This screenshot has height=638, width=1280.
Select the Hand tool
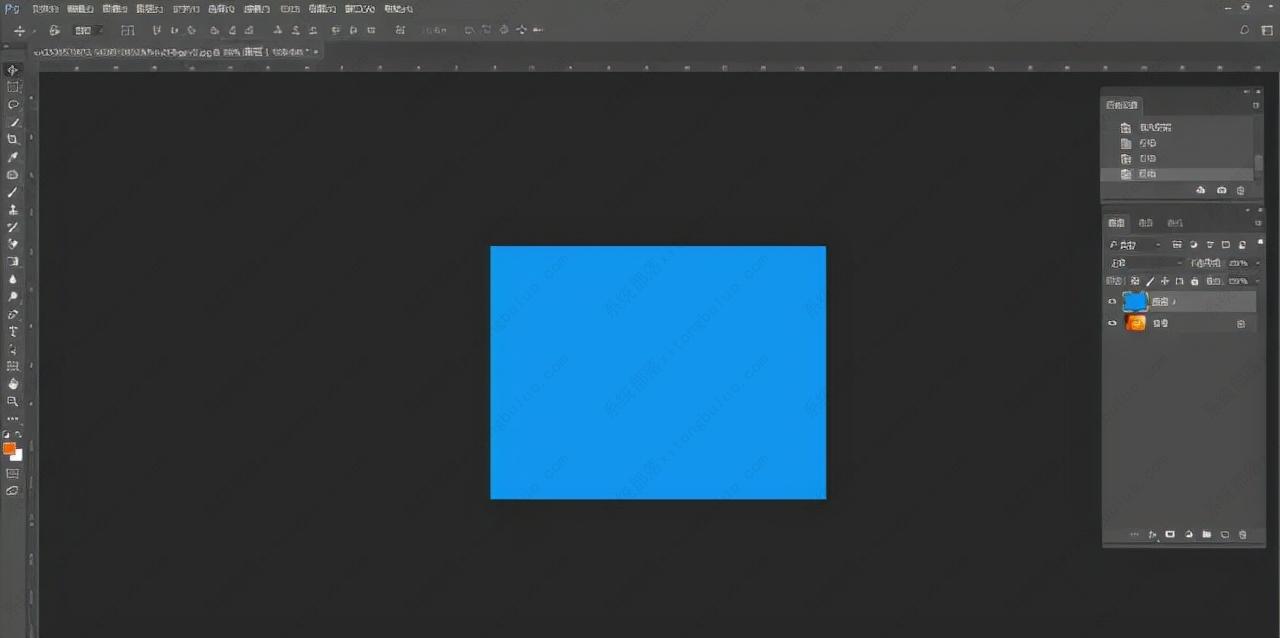pyautogui.click(x=13, y=383)
